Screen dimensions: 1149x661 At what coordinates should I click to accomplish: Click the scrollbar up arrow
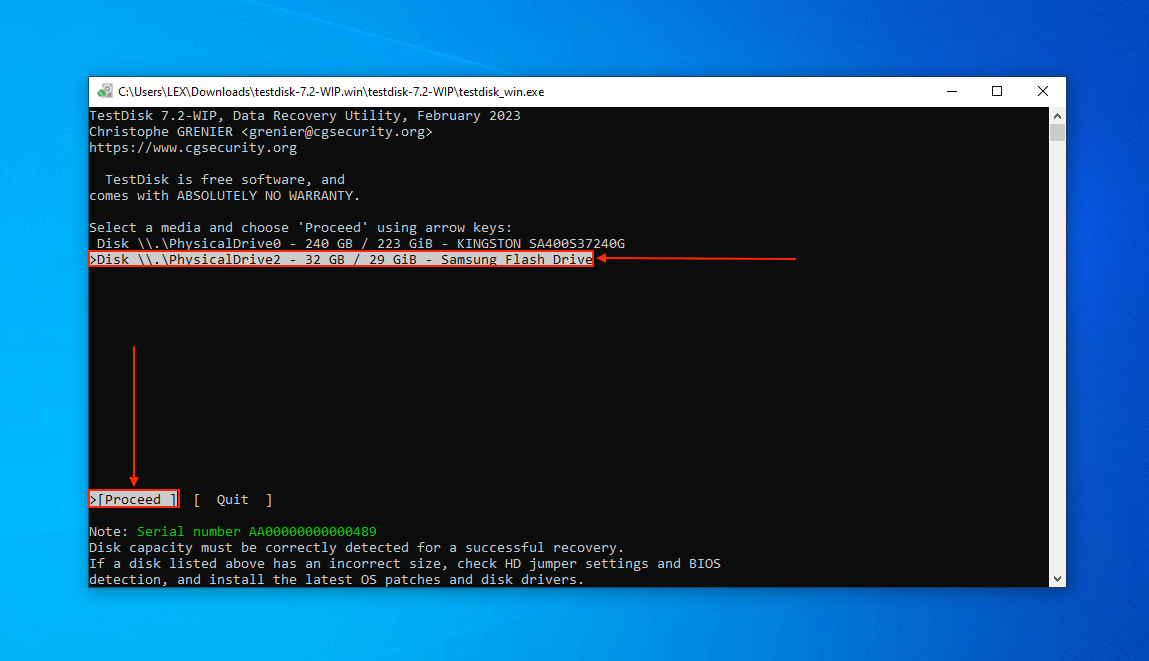[x=1057, y=116]
